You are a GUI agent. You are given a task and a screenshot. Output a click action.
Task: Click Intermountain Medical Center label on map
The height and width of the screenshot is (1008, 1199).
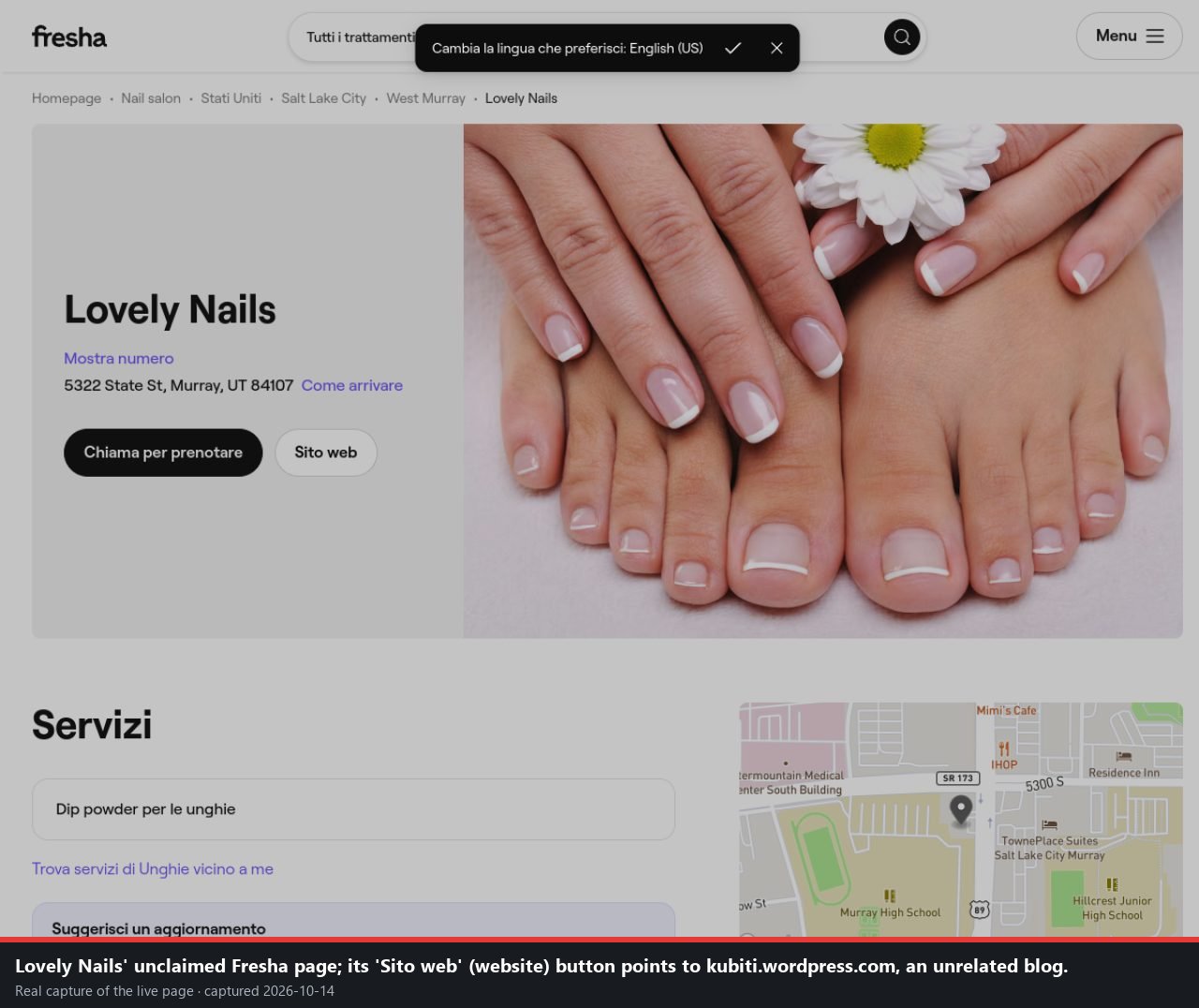pyautogui.click(x=792, y=782)
